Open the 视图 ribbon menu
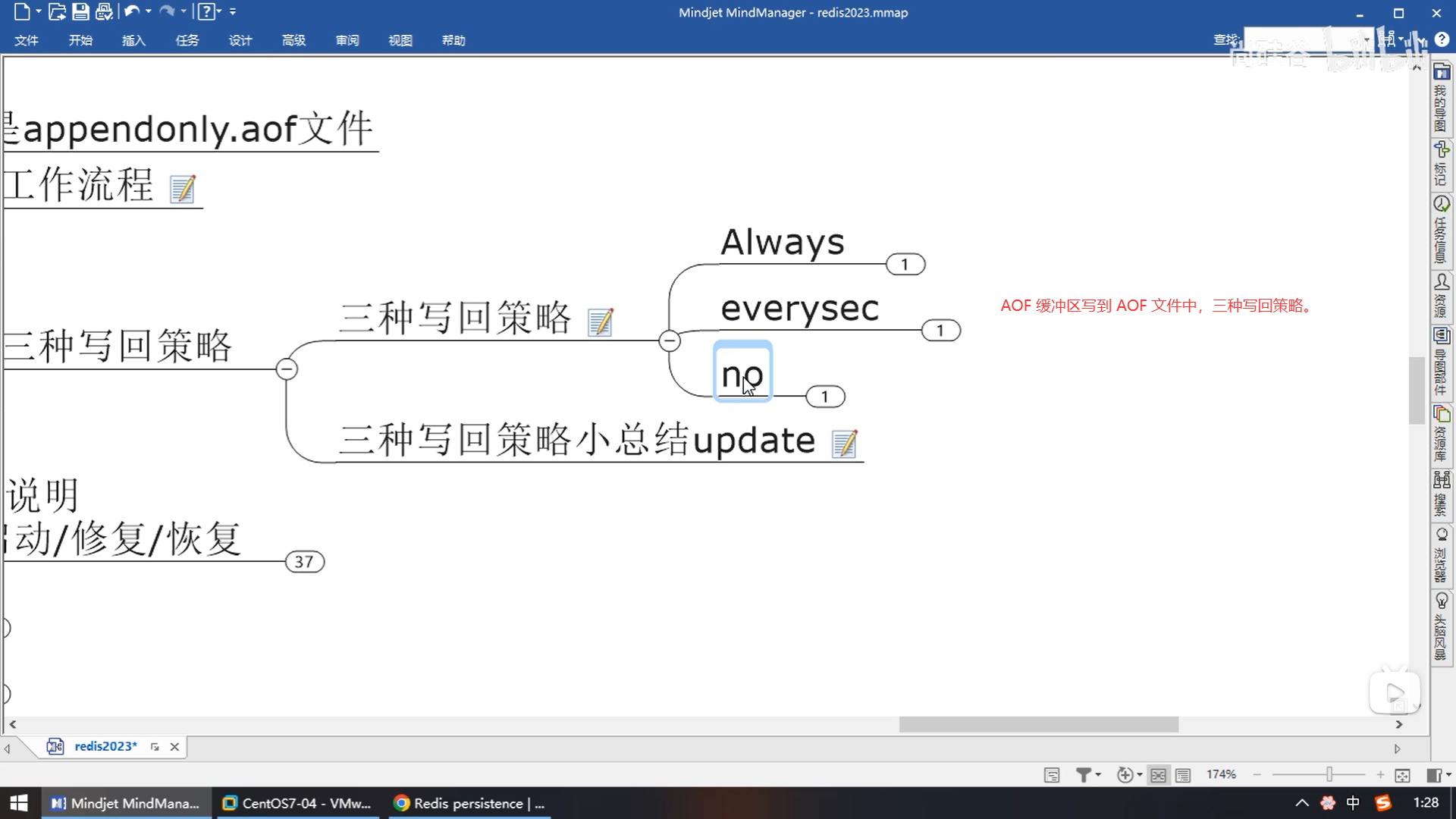Viewport: 1456px width, 819px height. 400,40
